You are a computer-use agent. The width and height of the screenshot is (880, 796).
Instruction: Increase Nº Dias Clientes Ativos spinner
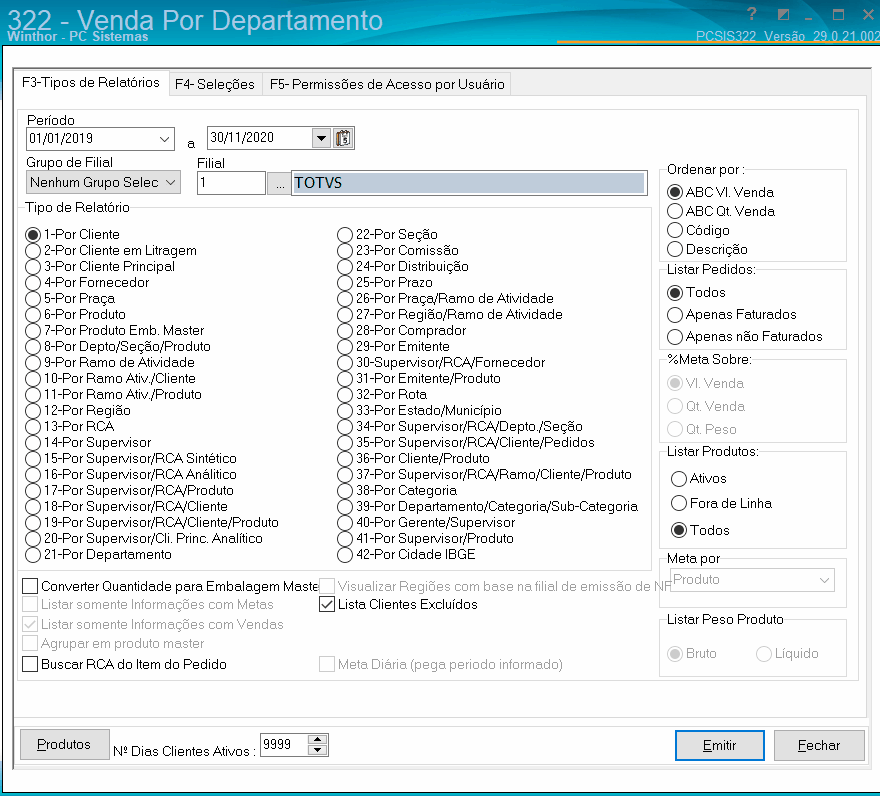tap(318, 739)
